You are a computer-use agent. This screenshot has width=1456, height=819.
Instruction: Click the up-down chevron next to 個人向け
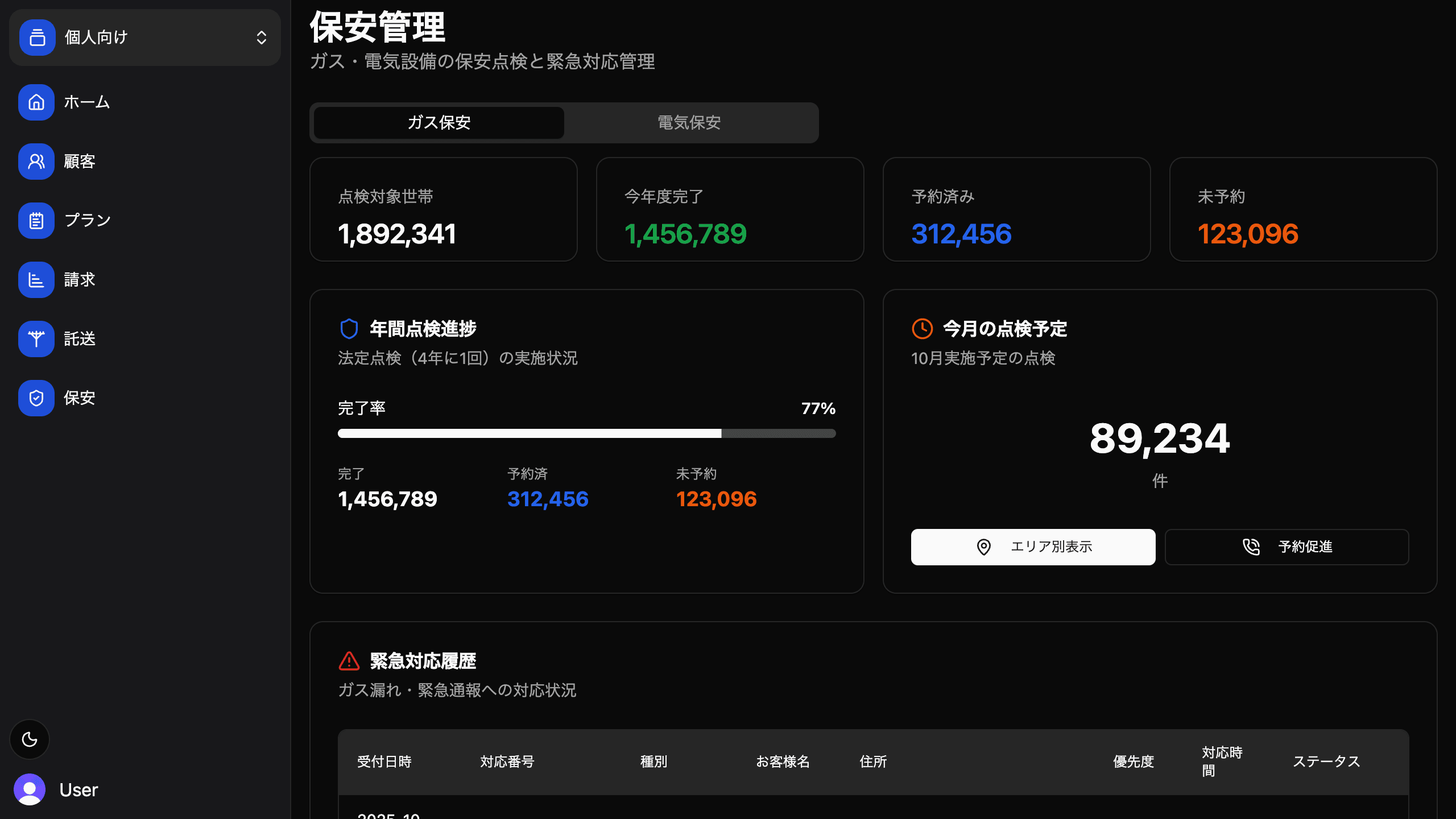262,38
